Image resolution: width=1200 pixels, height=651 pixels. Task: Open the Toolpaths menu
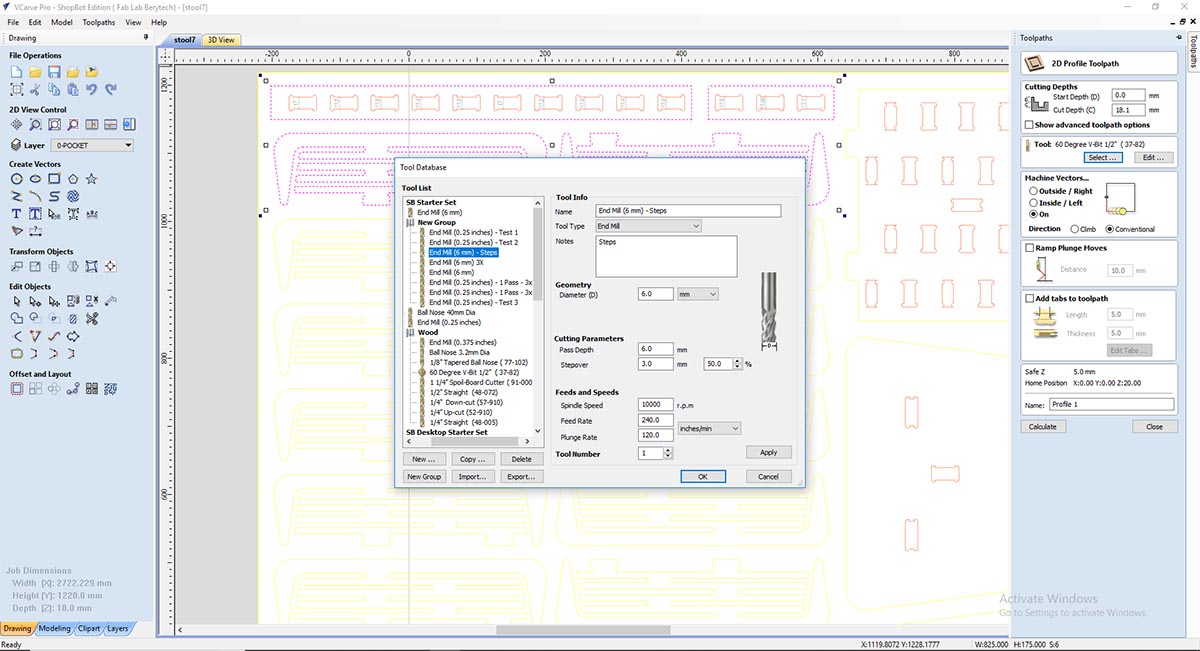click(x=99, y=22)
